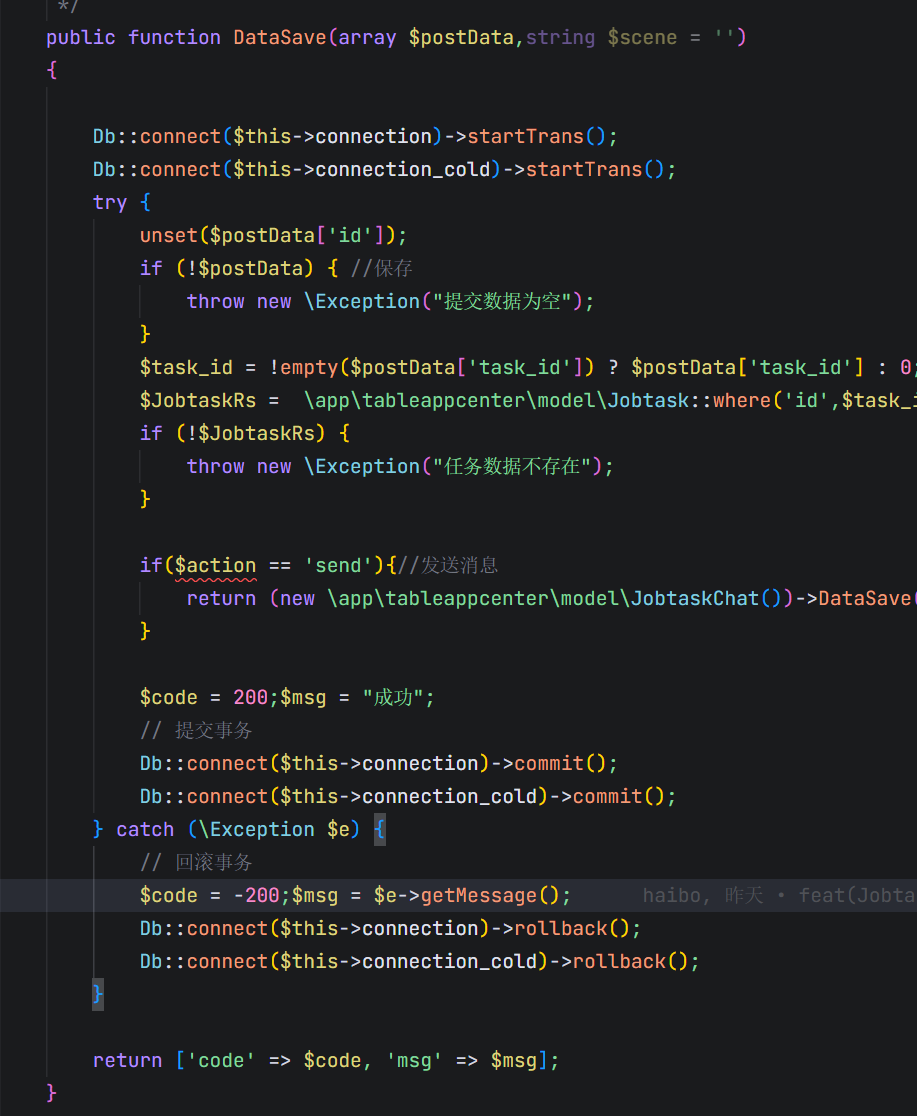This screenshot has height=1116, width=917.
Task: Click the -200 error code value
Action: (x=256, y=895)
